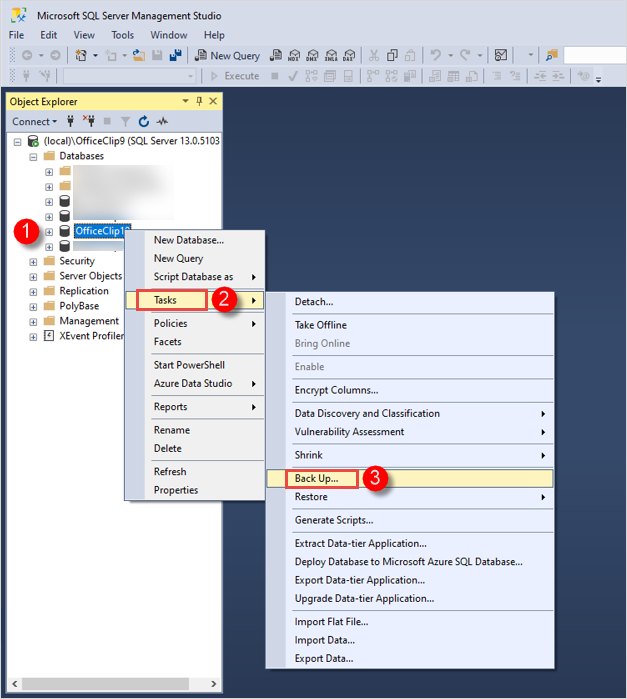
Task: Open the Undo history dropdown arrow
Action: pyautogui.click(x=450, y=56)
